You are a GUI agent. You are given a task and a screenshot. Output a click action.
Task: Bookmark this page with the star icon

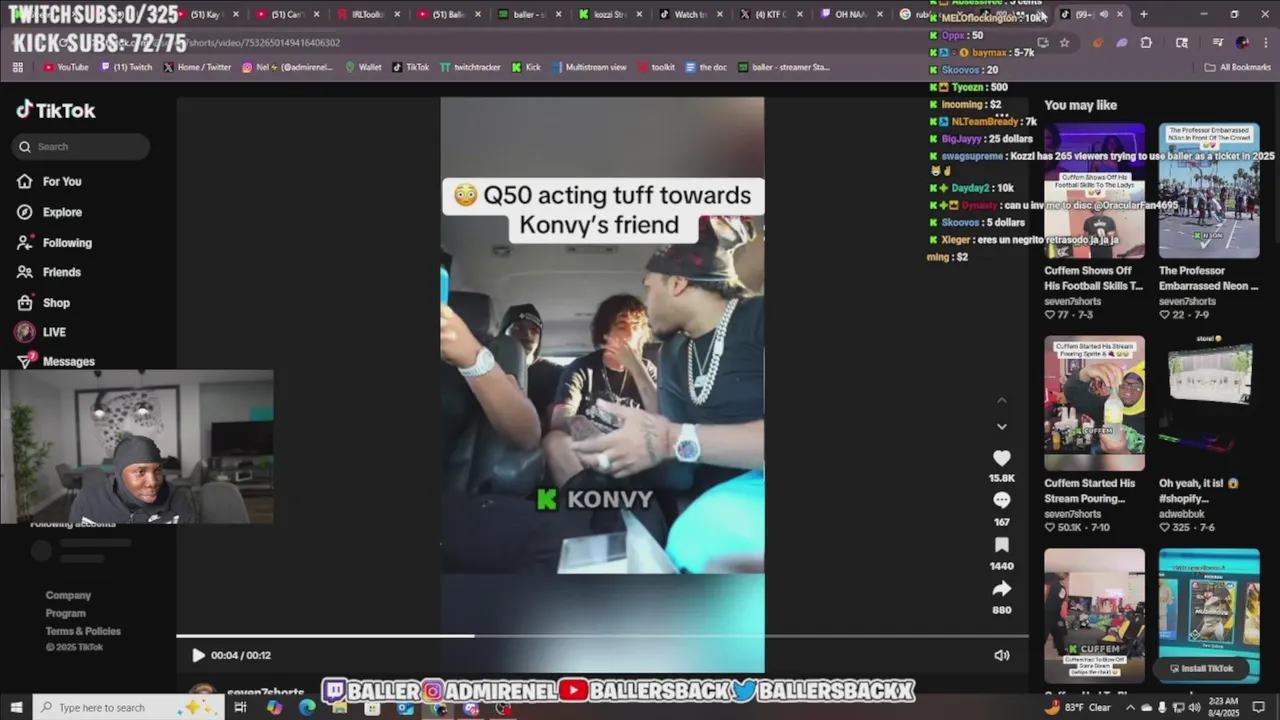pyautogui.click(x=1064, y=43)
